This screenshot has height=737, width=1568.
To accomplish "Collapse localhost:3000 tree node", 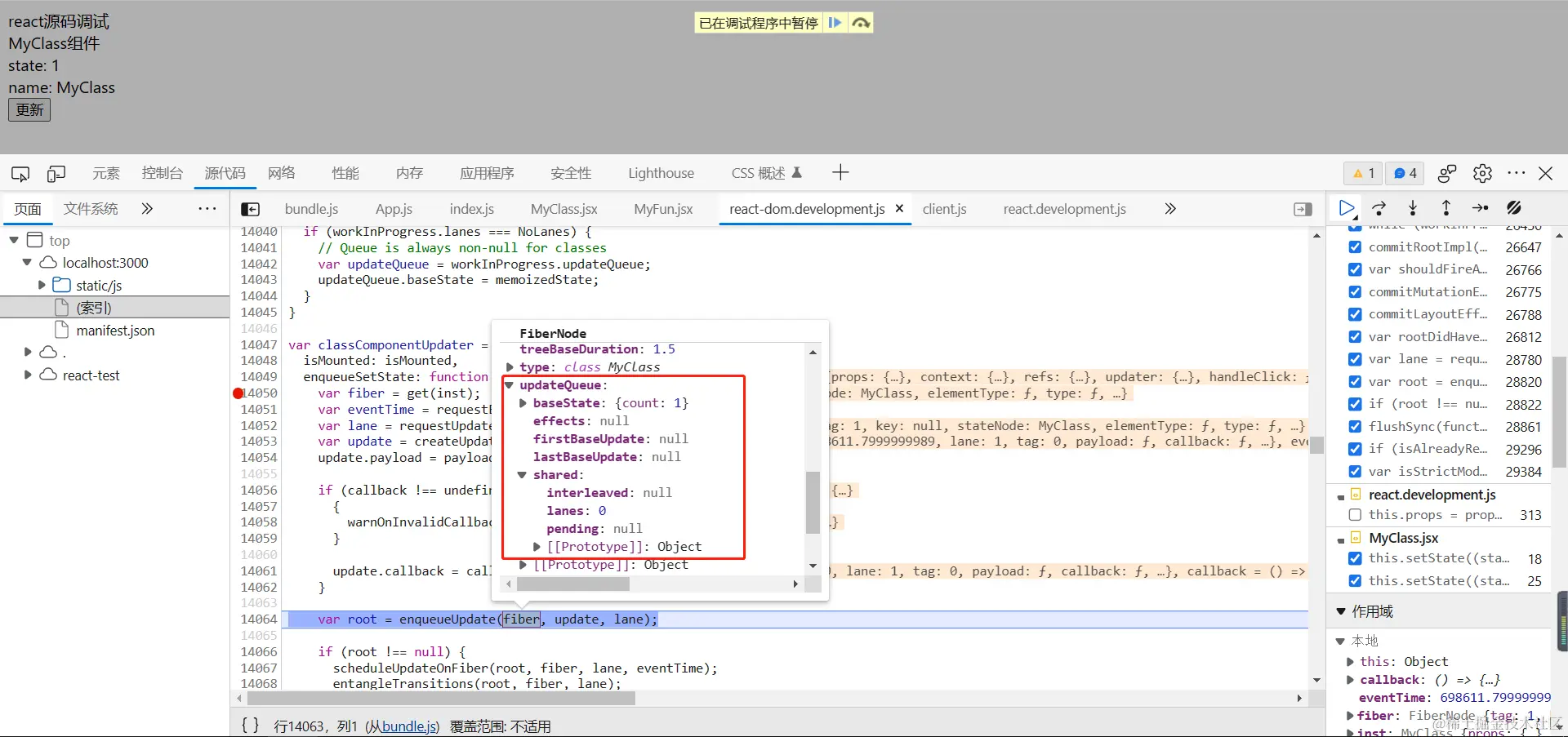I will click(x=27, y=263).
